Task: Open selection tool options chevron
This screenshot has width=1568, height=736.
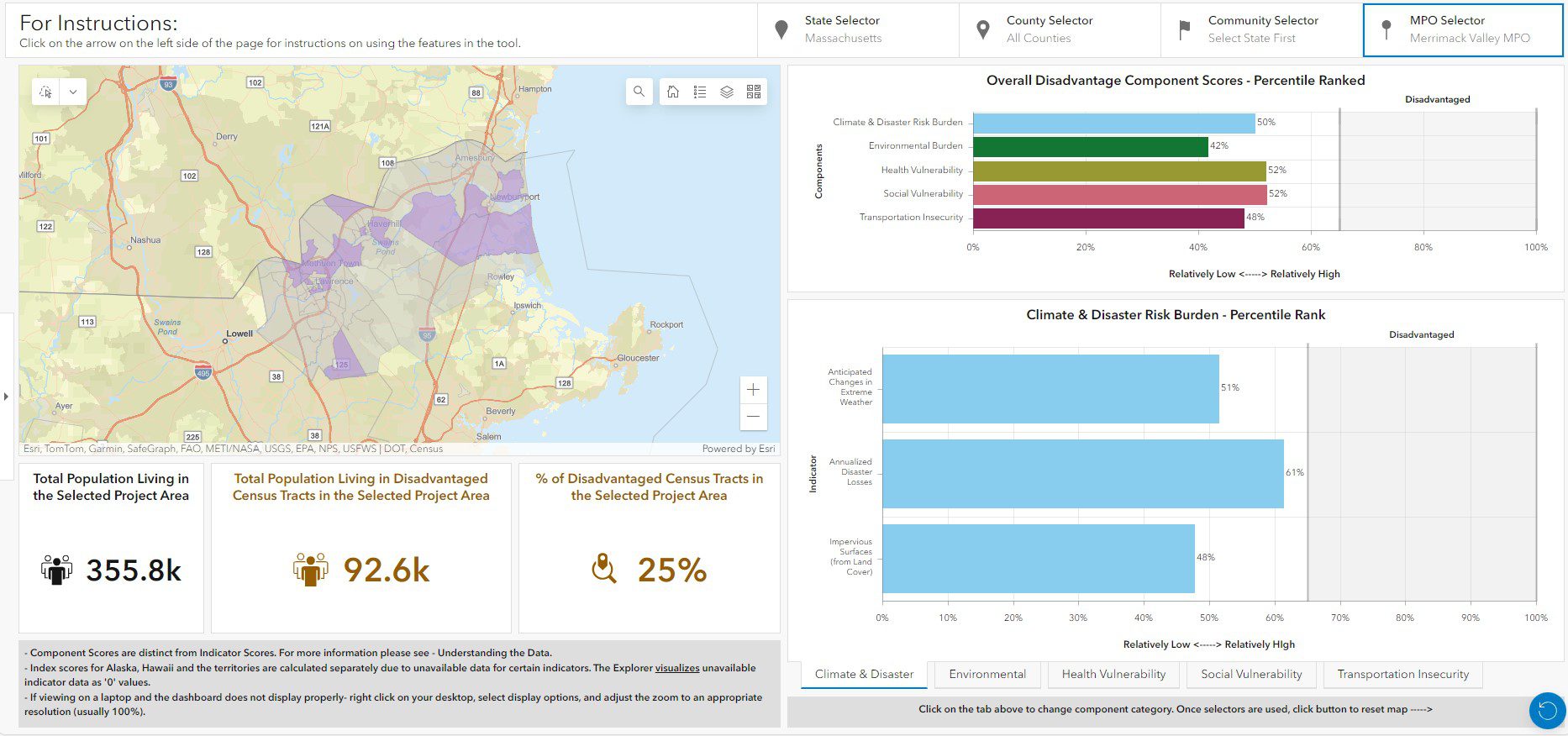Action: coord(73,92)
